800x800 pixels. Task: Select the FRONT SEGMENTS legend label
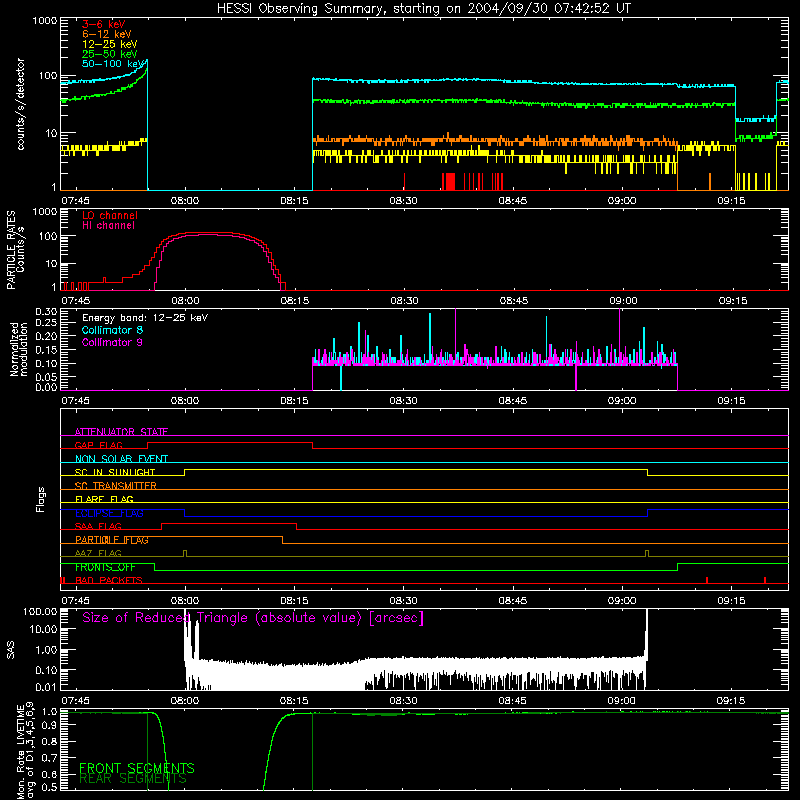pos(137,768)
